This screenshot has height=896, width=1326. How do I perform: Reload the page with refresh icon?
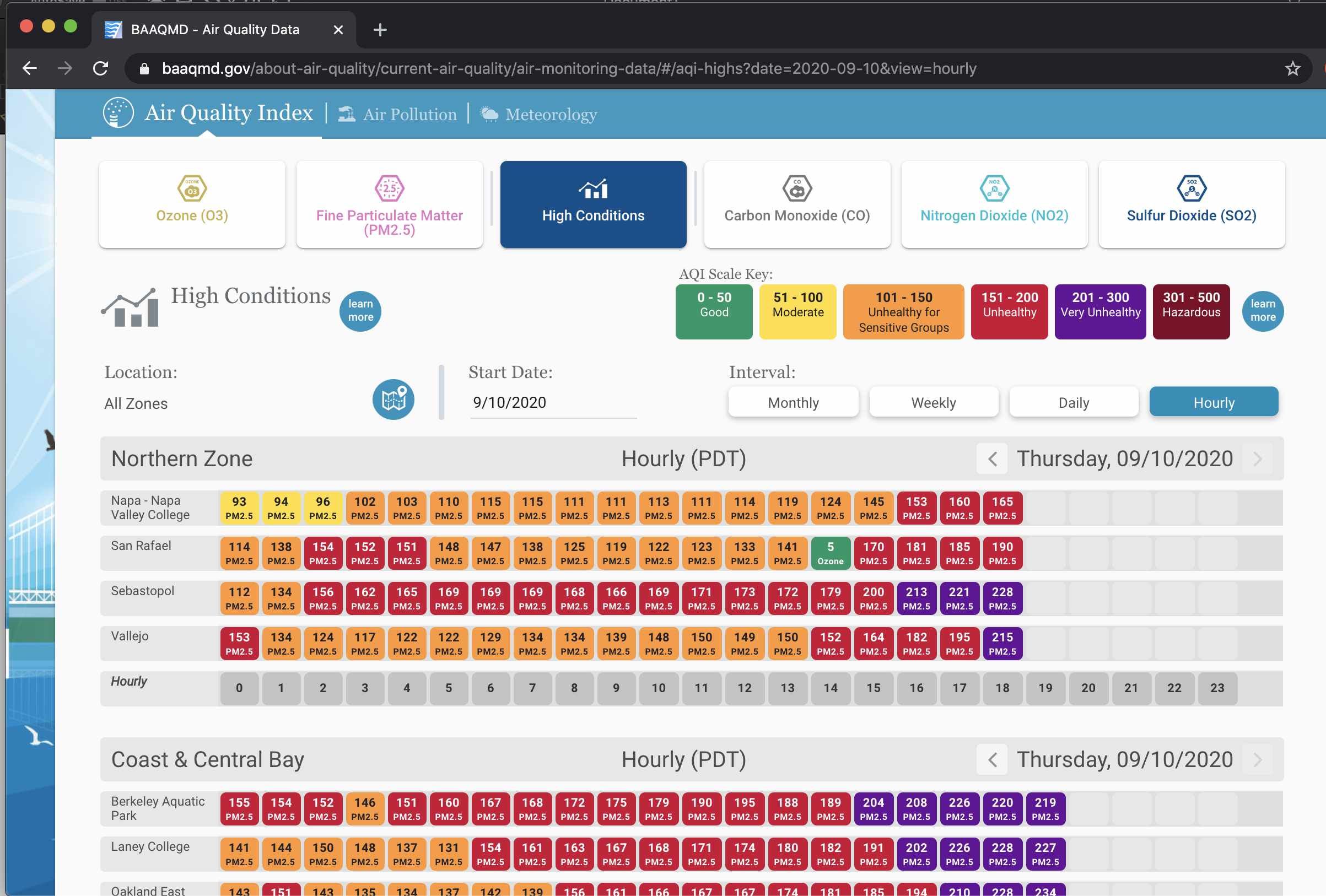pyautogui.click(x=101, y=69)
